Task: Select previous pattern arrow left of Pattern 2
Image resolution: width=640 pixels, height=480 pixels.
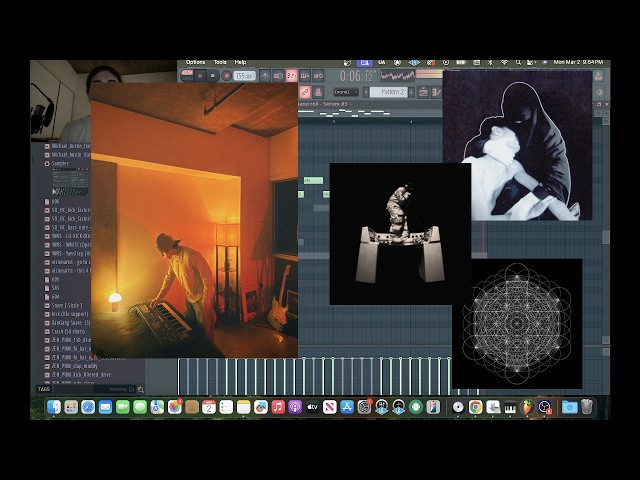Action: (366, 92)
